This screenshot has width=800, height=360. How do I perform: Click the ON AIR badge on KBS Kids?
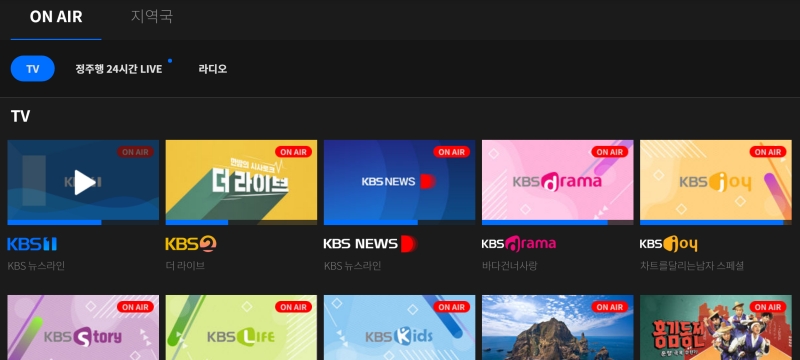coord(452,307)
